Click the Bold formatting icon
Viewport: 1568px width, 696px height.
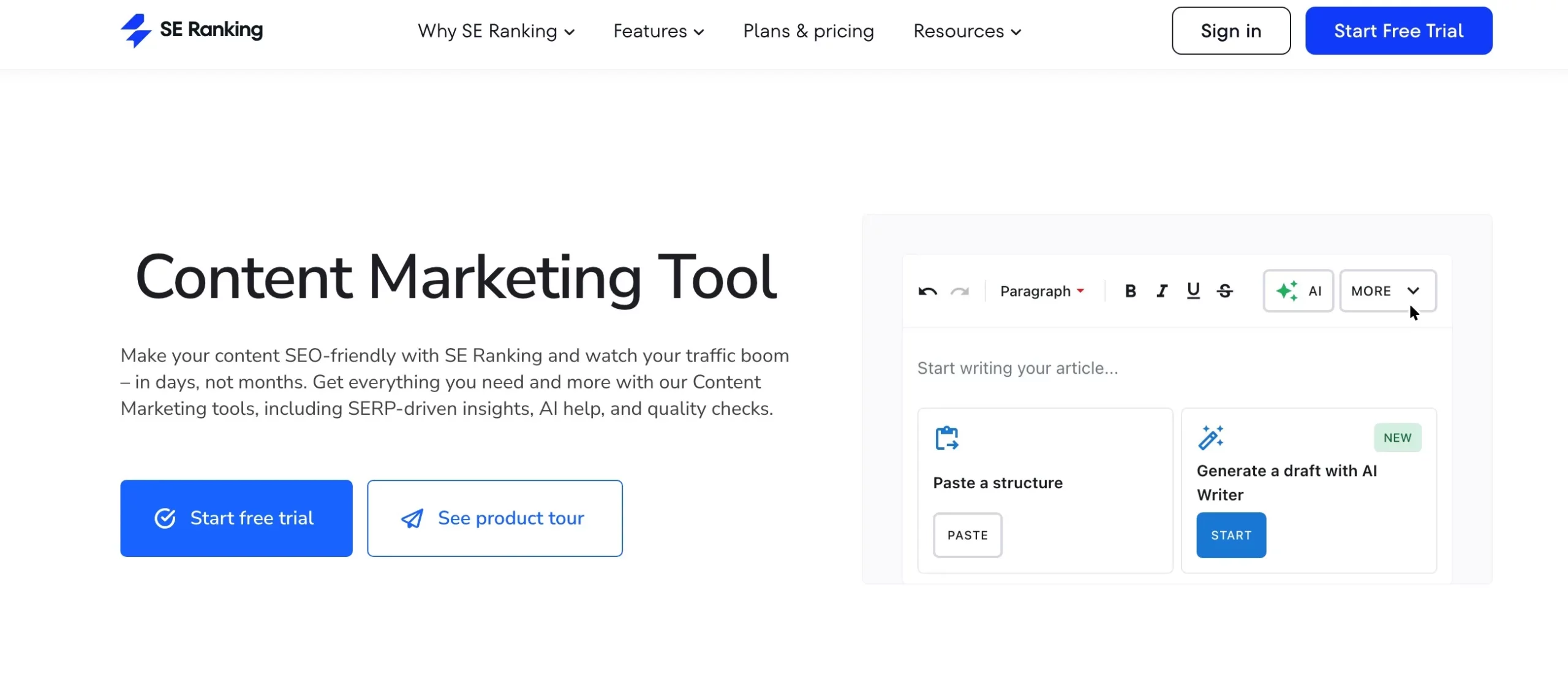[1131, 290]
